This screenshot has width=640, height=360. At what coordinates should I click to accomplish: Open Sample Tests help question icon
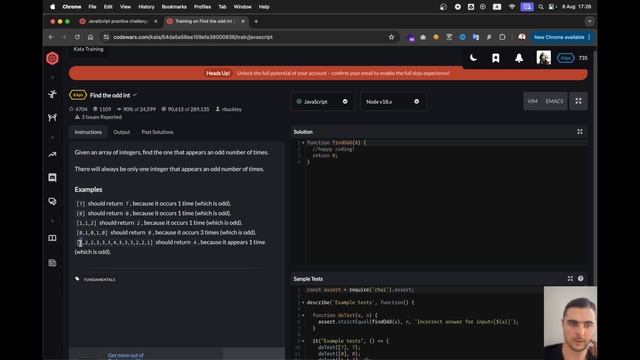click(580, 278)
